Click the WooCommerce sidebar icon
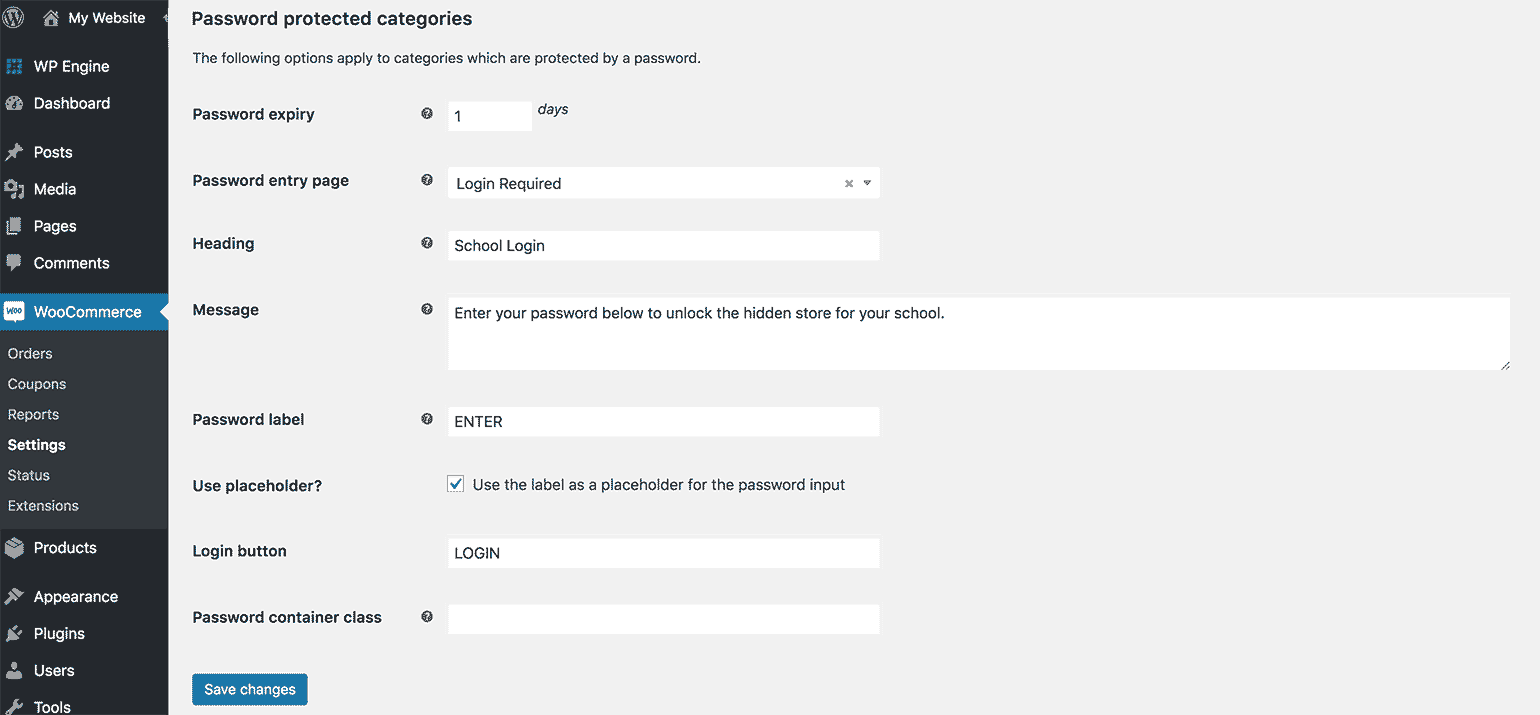The width and height of the screenshot is (1540, 715). click(x=14, y=311)
